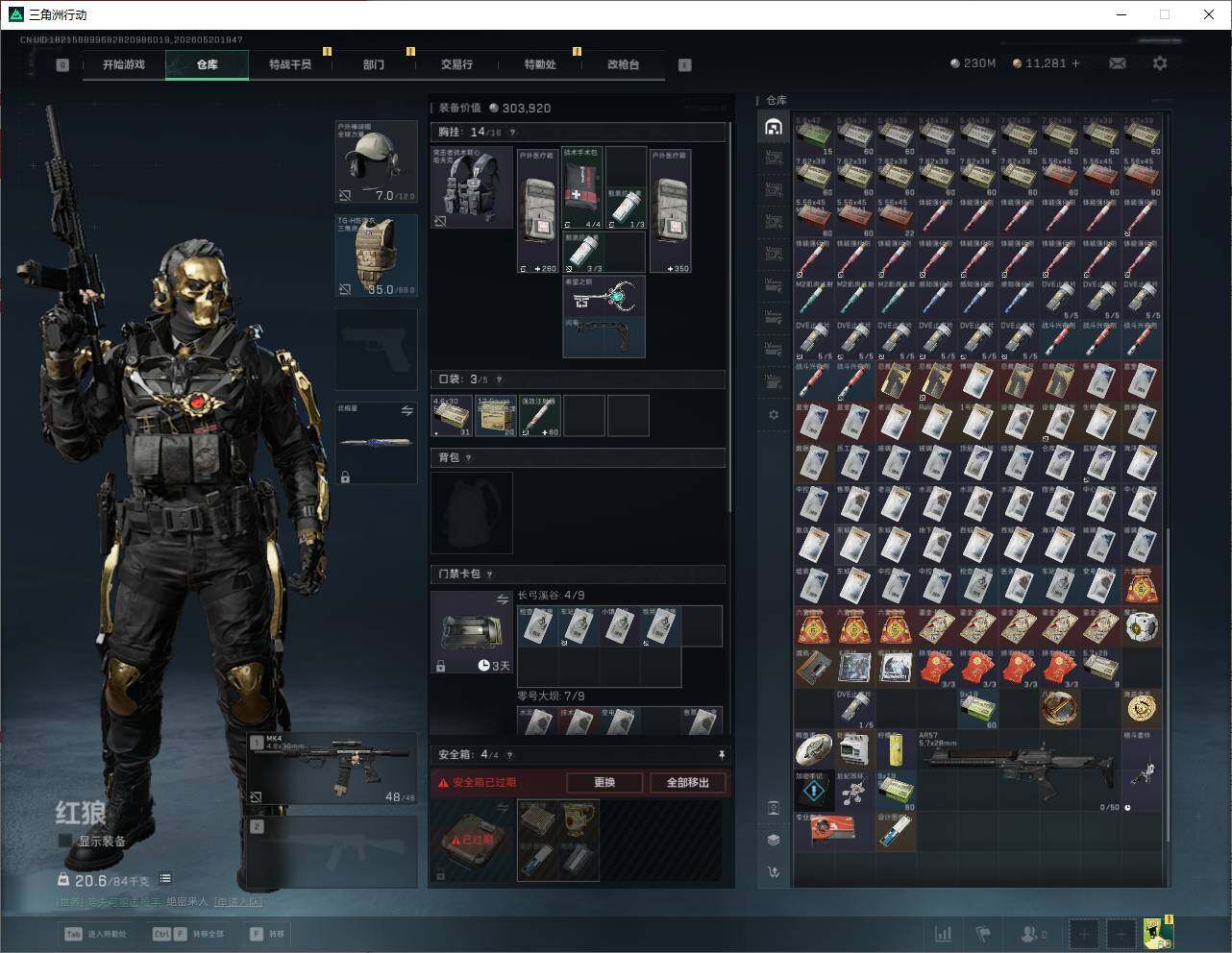Viewport: 1232px width, 953px height.
Task: Click the Ctrl F 转移全部 shortcut hint
Action: pos(188,934)
